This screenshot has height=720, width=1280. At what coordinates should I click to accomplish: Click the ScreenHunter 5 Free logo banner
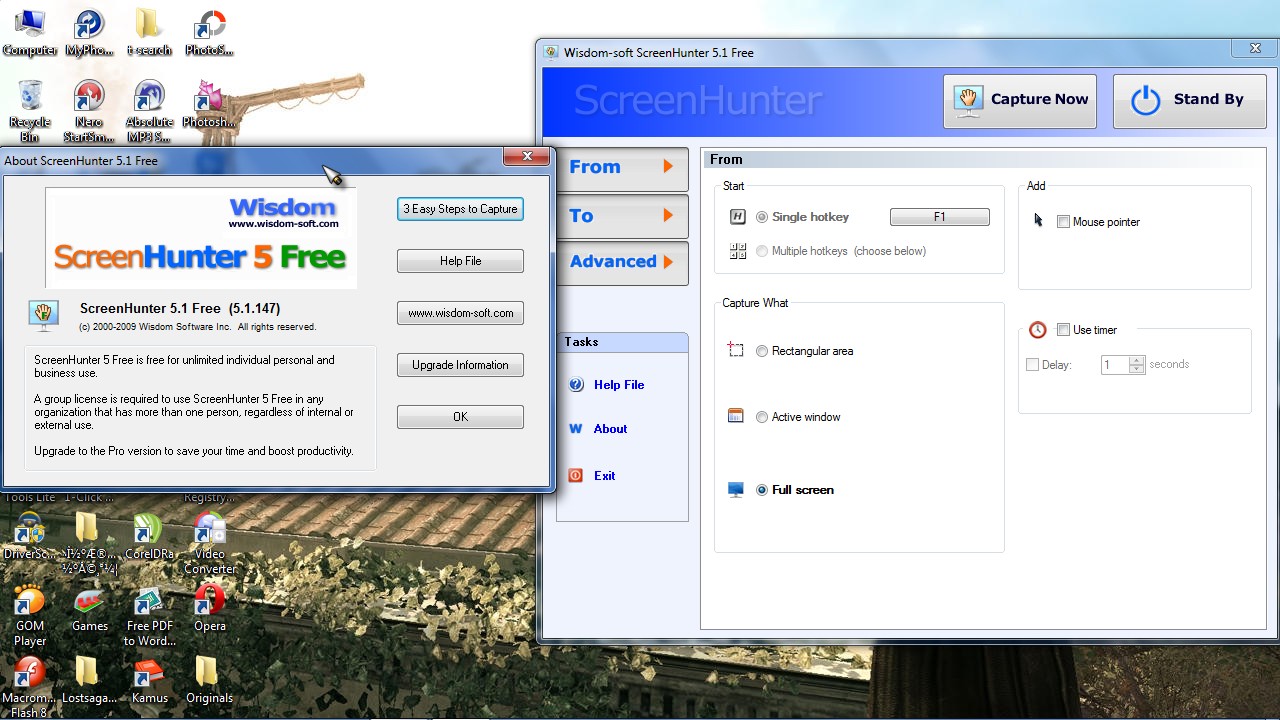(200, 239)
